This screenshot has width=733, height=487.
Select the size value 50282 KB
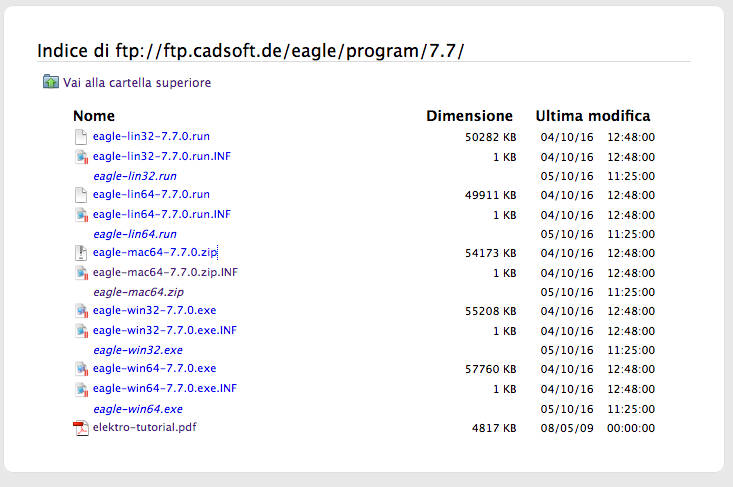tap(490, 137)
